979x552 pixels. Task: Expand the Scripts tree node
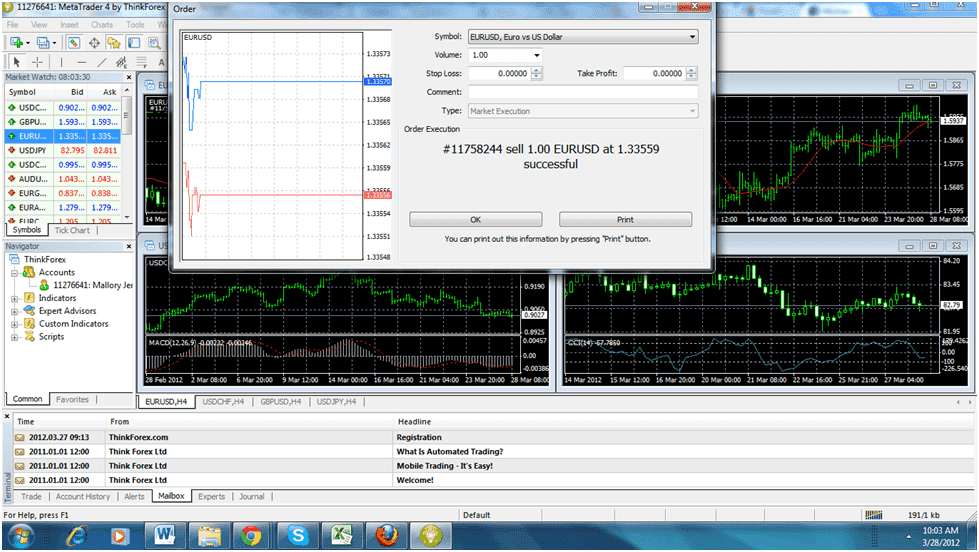14,337
